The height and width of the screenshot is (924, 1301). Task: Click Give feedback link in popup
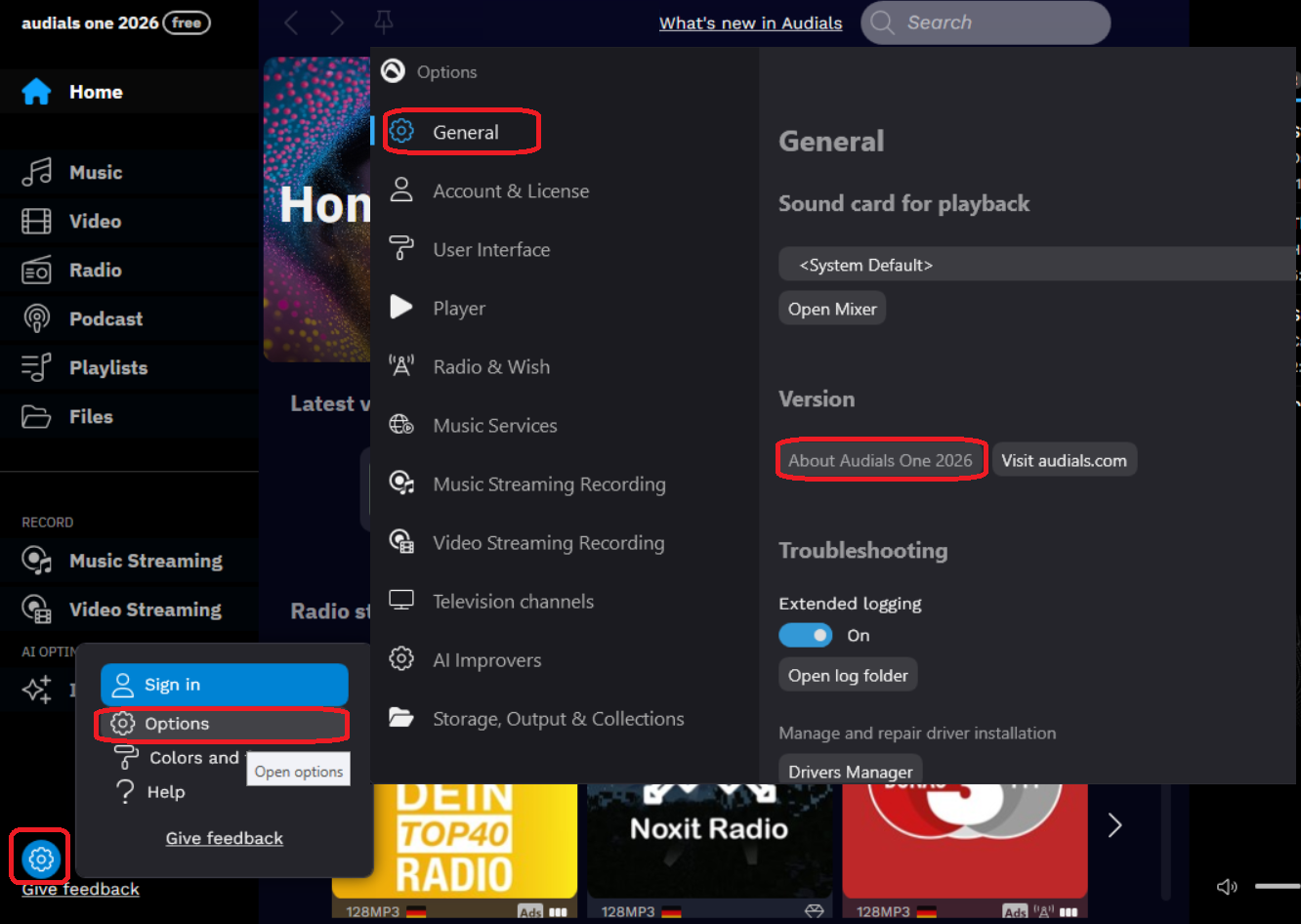pyautogui.click(x=225, y=838)
